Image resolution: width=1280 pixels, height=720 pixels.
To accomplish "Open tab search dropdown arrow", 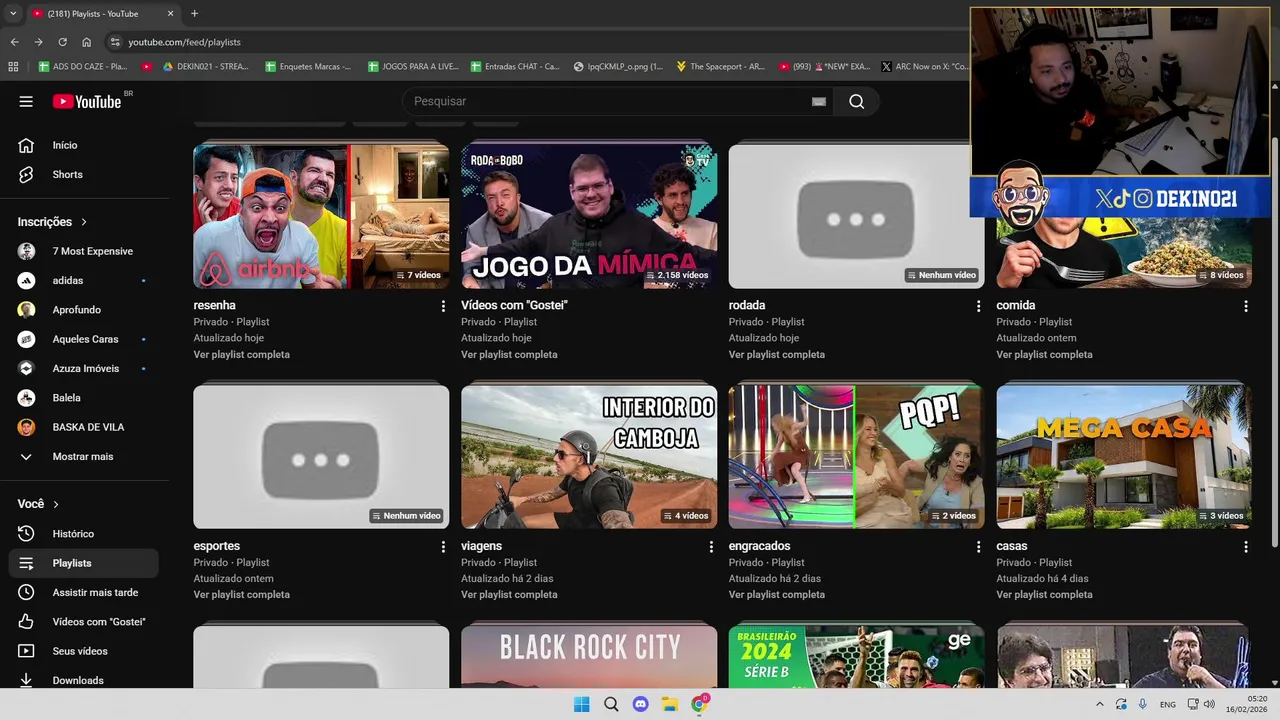I will (x=13, y=14).
